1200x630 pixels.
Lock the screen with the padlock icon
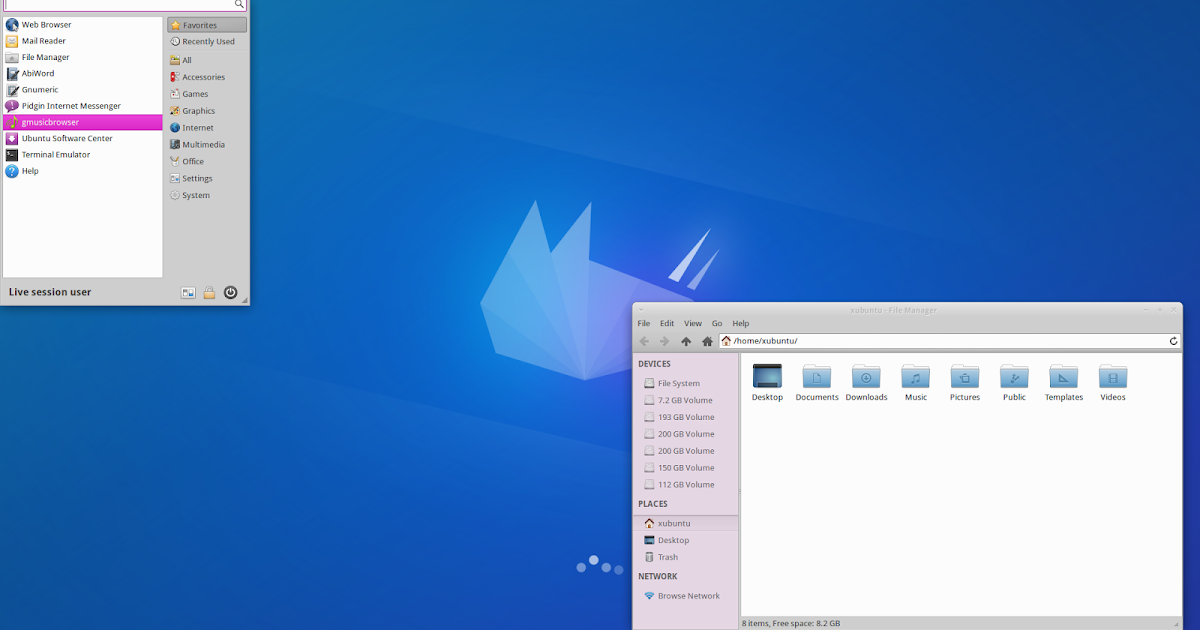tap(209, 292)
